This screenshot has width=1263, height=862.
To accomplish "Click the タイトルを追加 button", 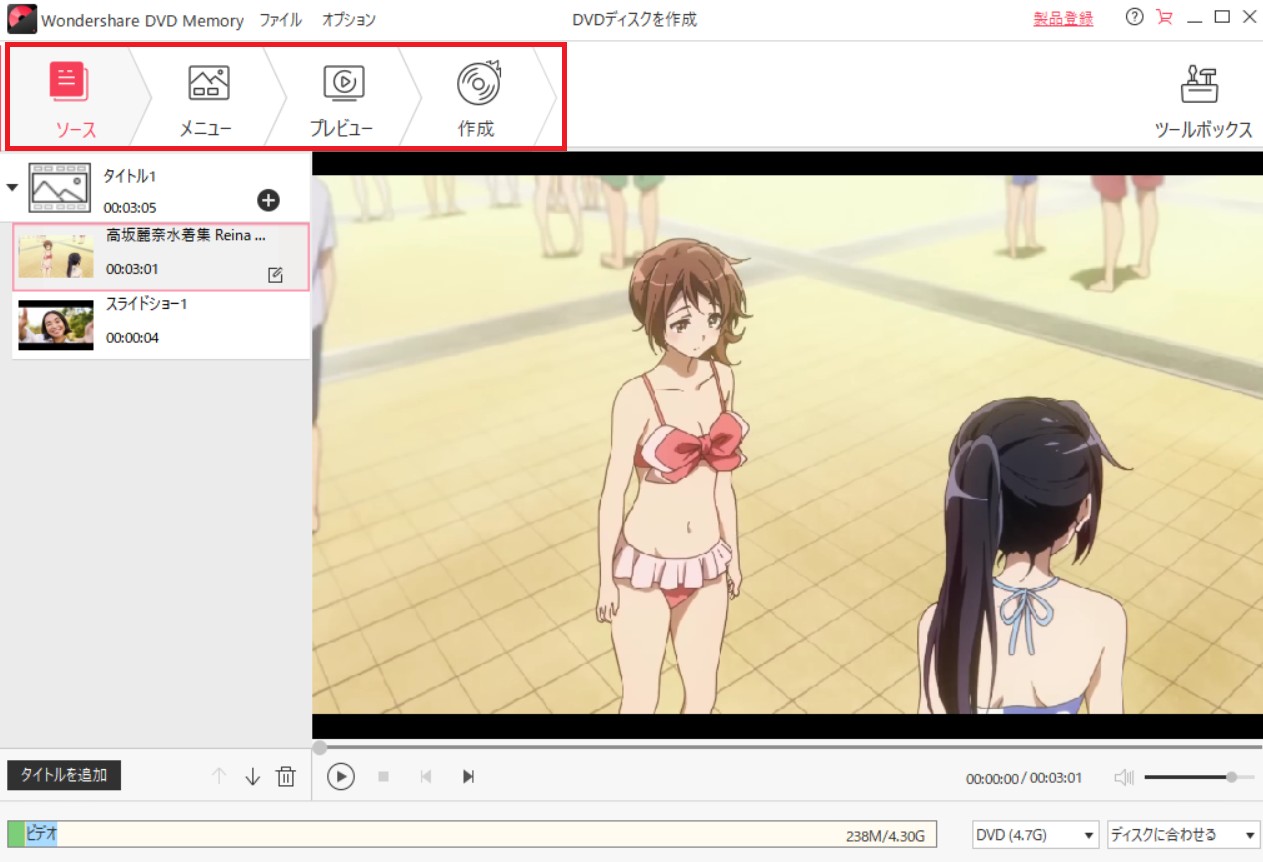I will 64,775.
